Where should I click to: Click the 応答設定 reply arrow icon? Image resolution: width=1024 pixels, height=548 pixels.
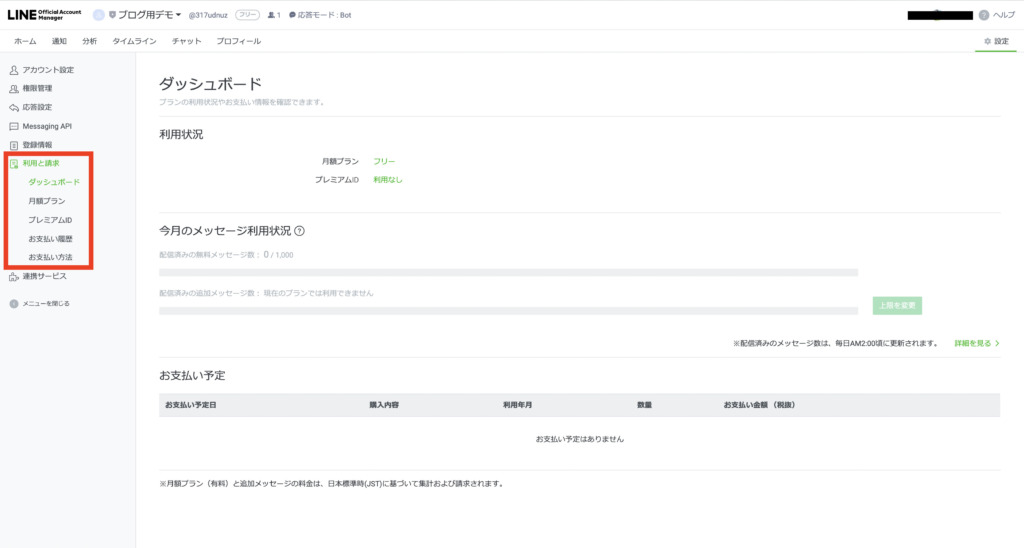(14, 107)
